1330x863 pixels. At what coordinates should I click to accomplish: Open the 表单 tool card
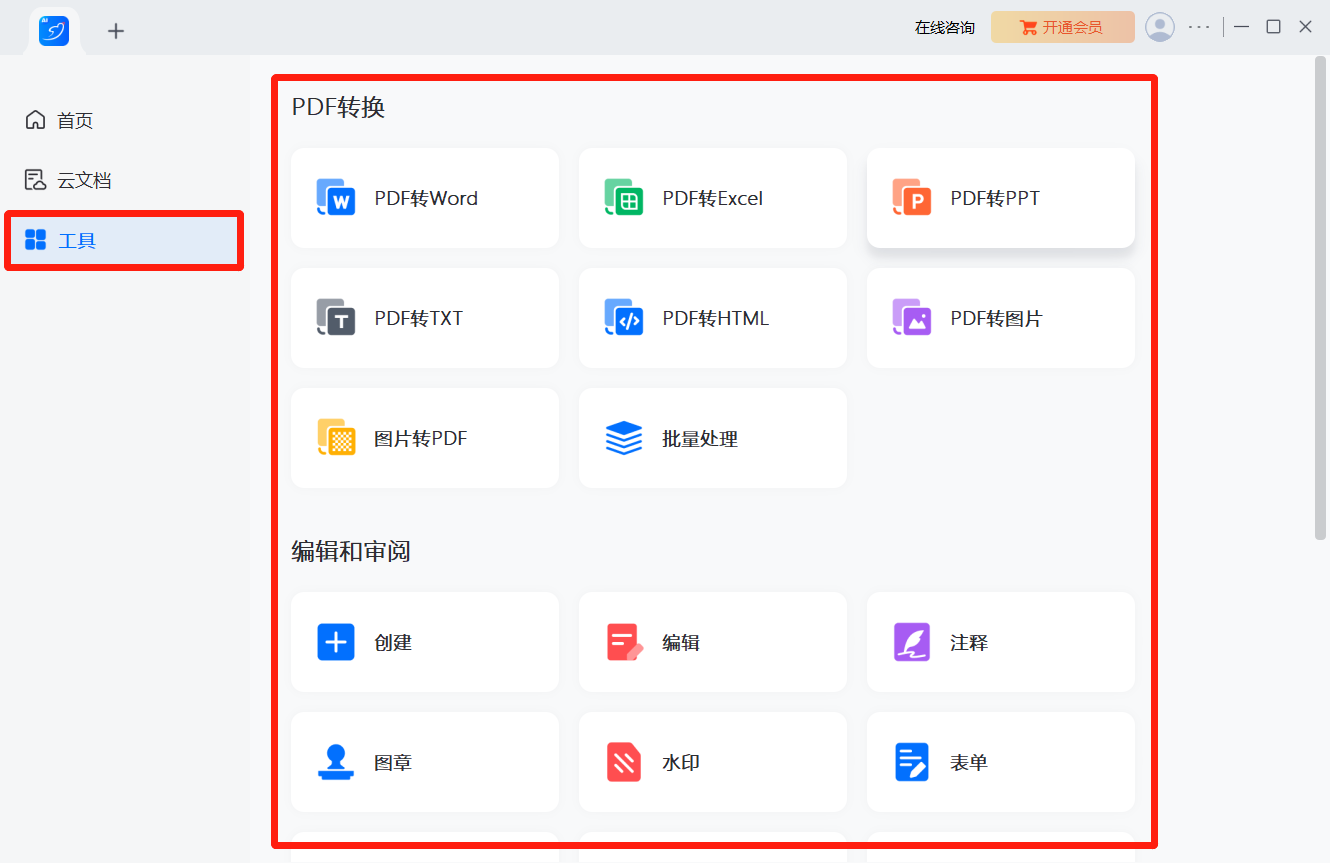1001,762
